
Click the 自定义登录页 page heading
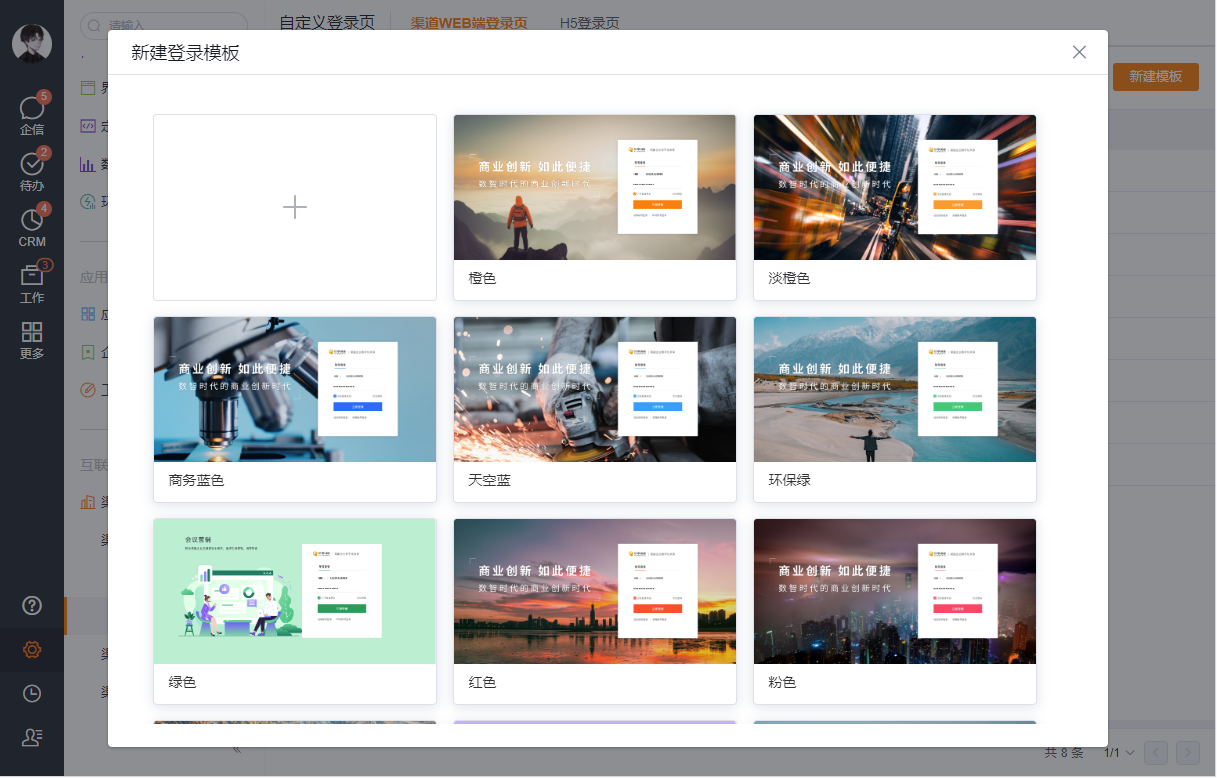327,23
